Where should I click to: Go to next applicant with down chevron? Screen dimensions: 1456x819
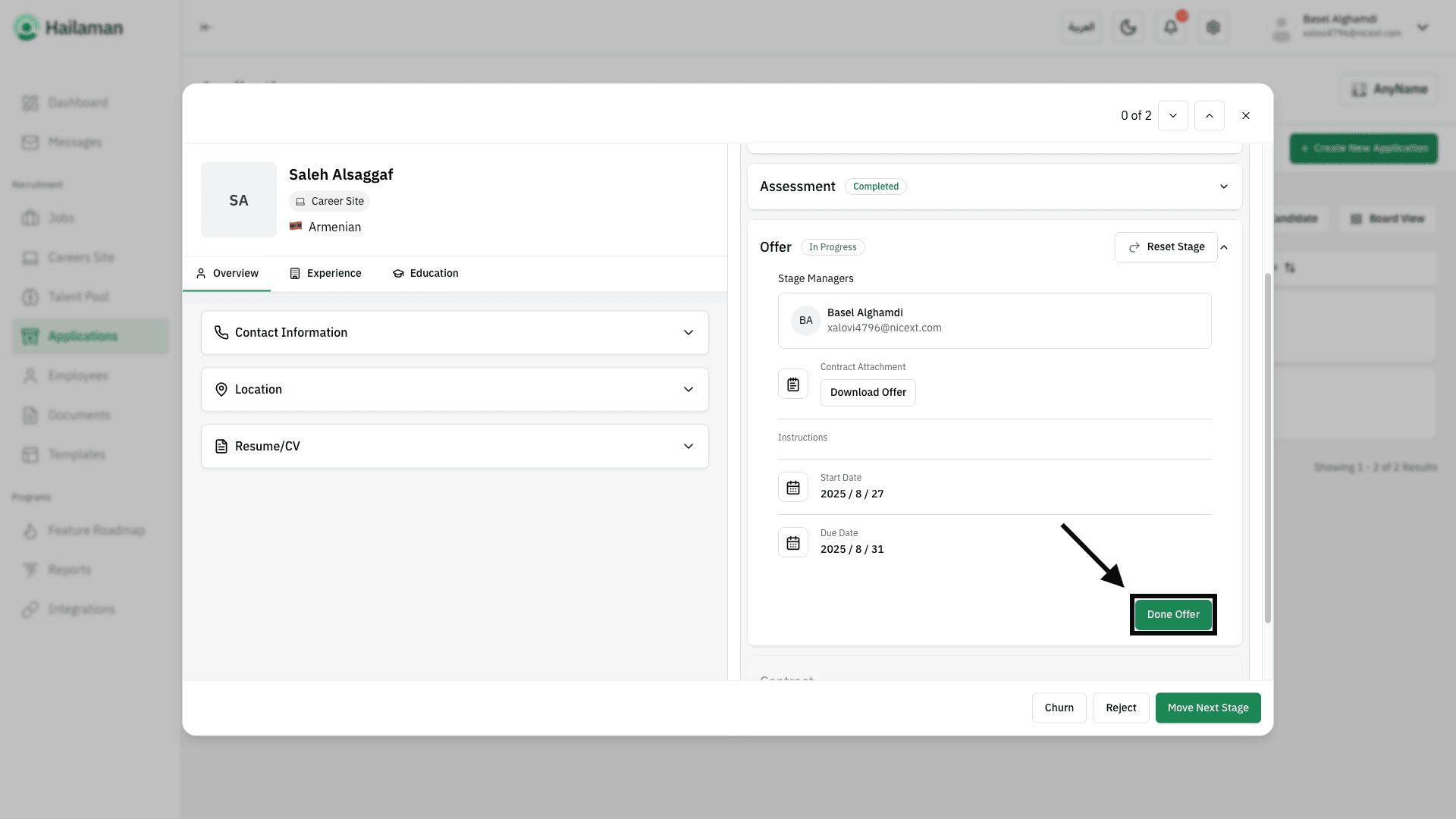1173,116
